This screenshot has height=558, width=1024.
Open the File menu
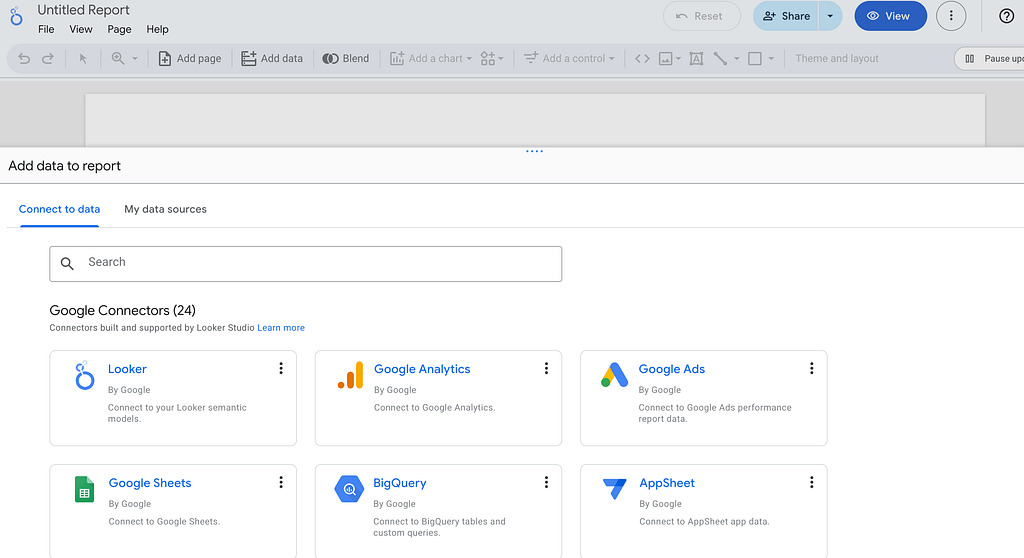[46, 30]
